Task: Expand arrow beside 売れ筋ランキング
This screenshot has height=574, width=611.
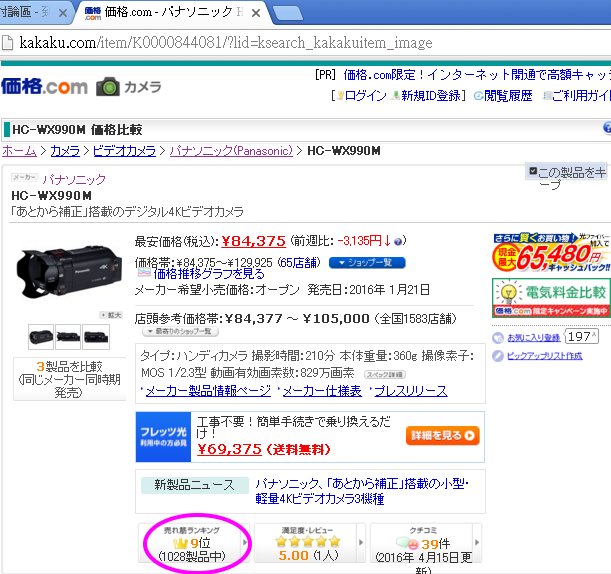Action: [x=245, y=542]
